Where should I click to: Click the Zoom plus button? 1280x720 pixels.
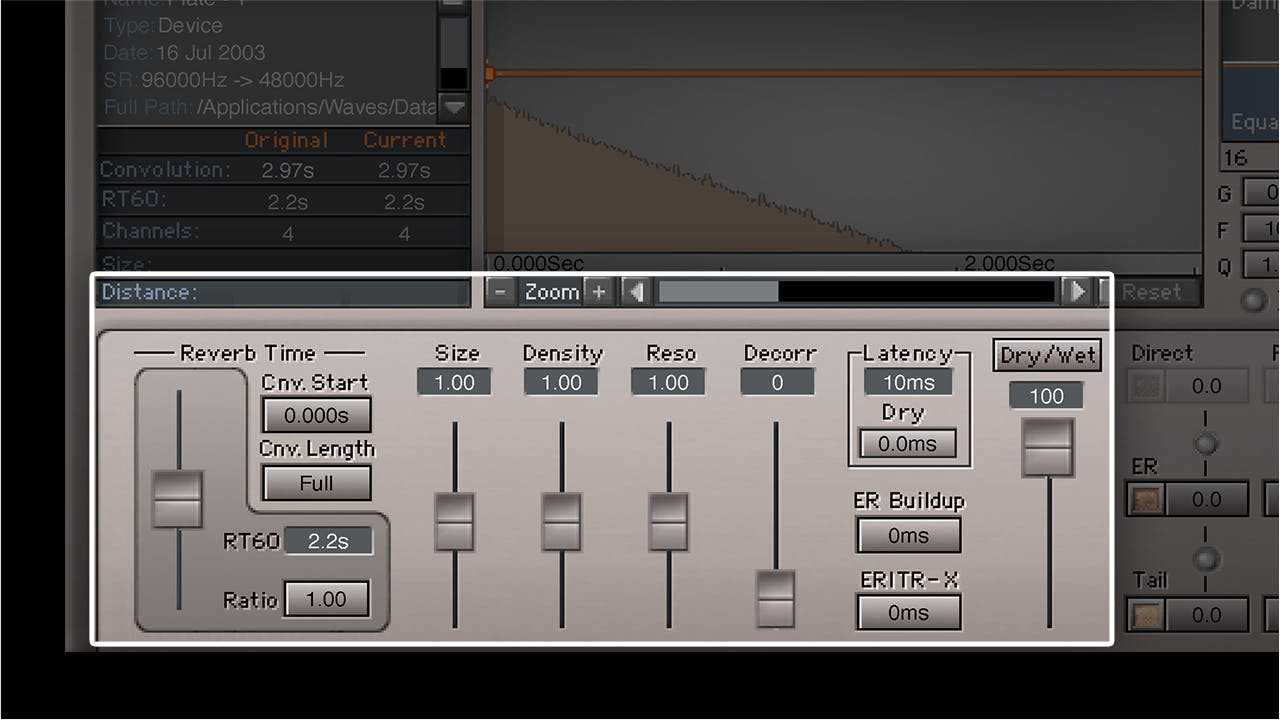(598, 291)
